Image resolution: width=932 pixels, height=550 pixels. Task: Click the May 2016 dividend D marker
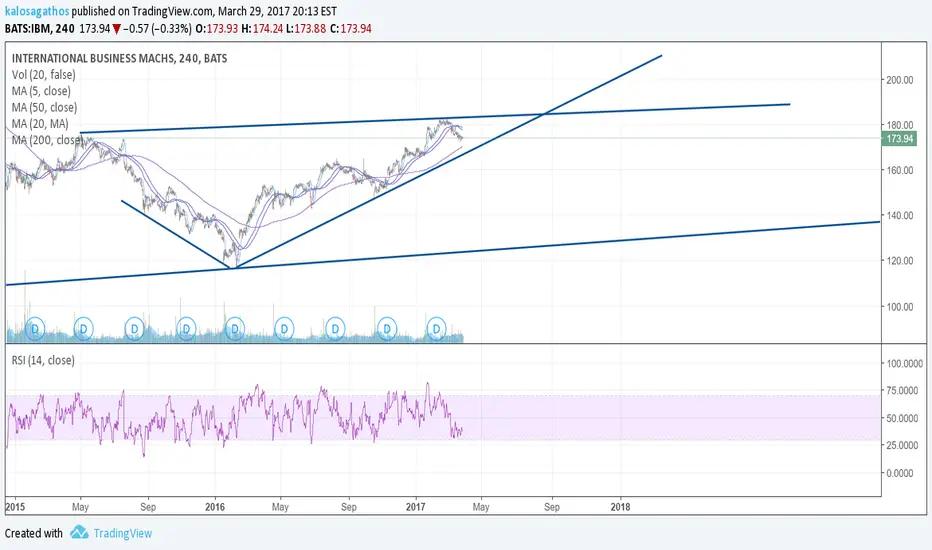coord(284,328)
